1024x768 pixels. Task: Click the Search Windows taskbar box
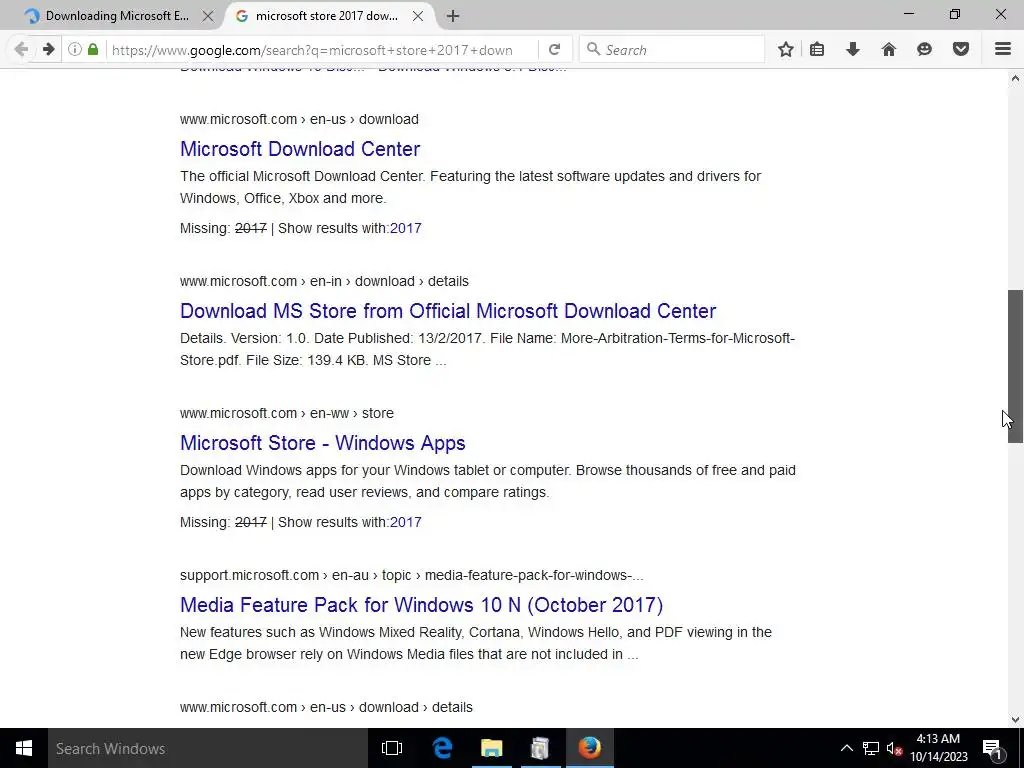tap(208, 748)
